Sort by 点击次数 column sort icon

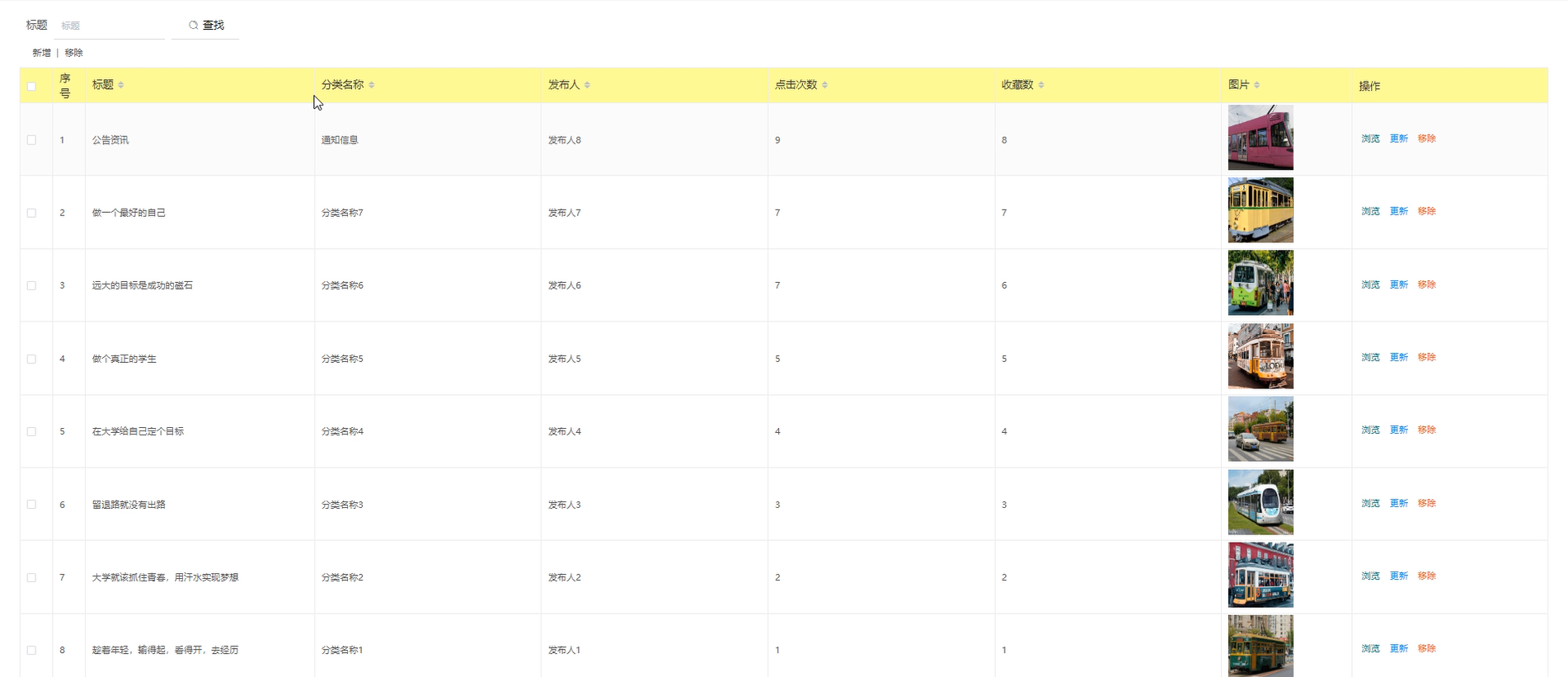coord(824,85)
